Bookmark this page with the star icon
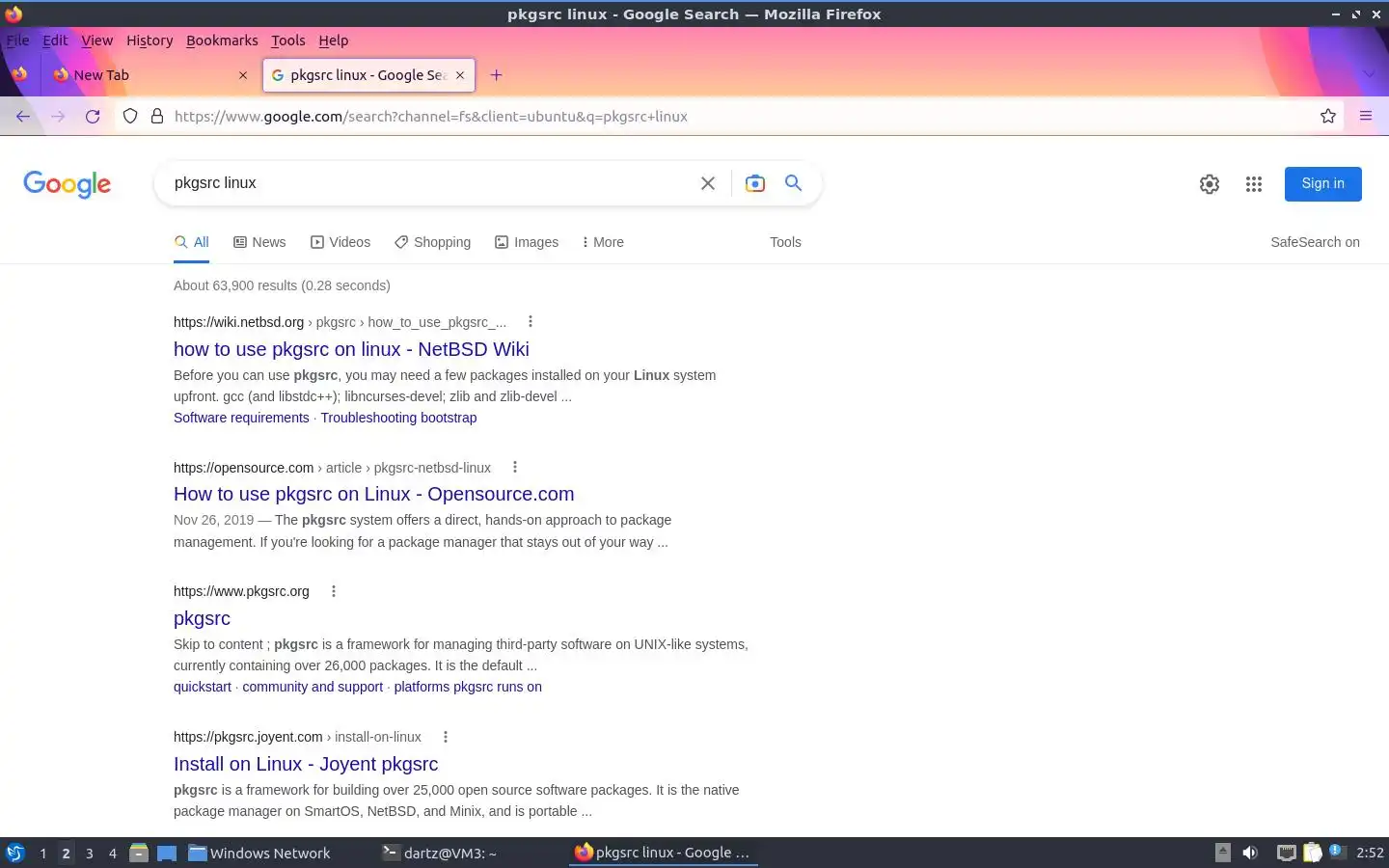1389x868 pixels. click(x=1328, y=117)
